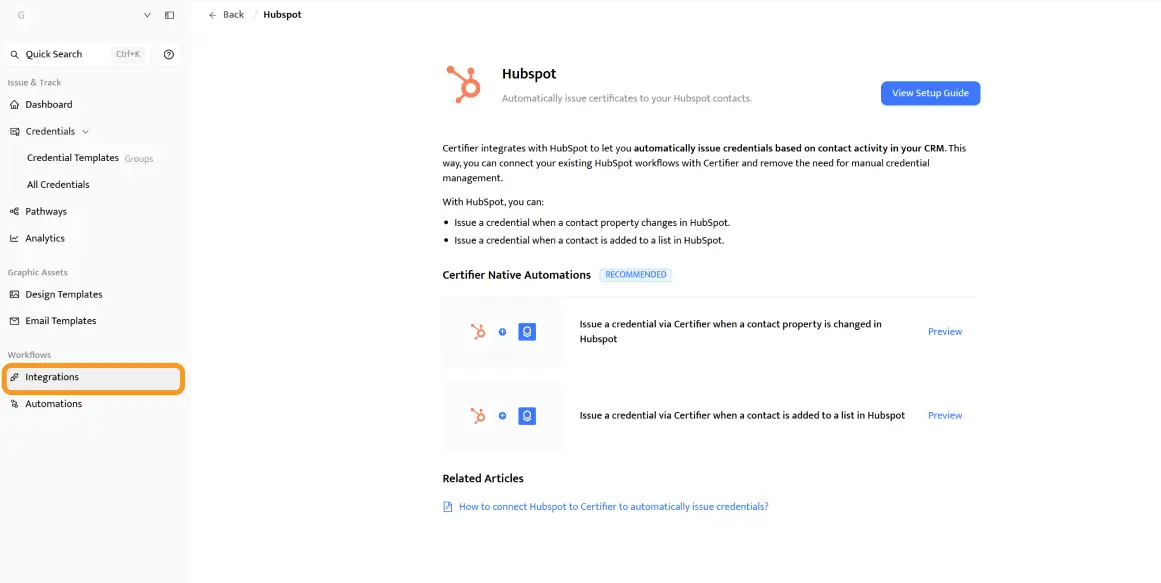The width and height of the screenshot is (1161, 583).
Task: Open the help question mark icon
Action: pyautogui.click(x=169, y=54)
